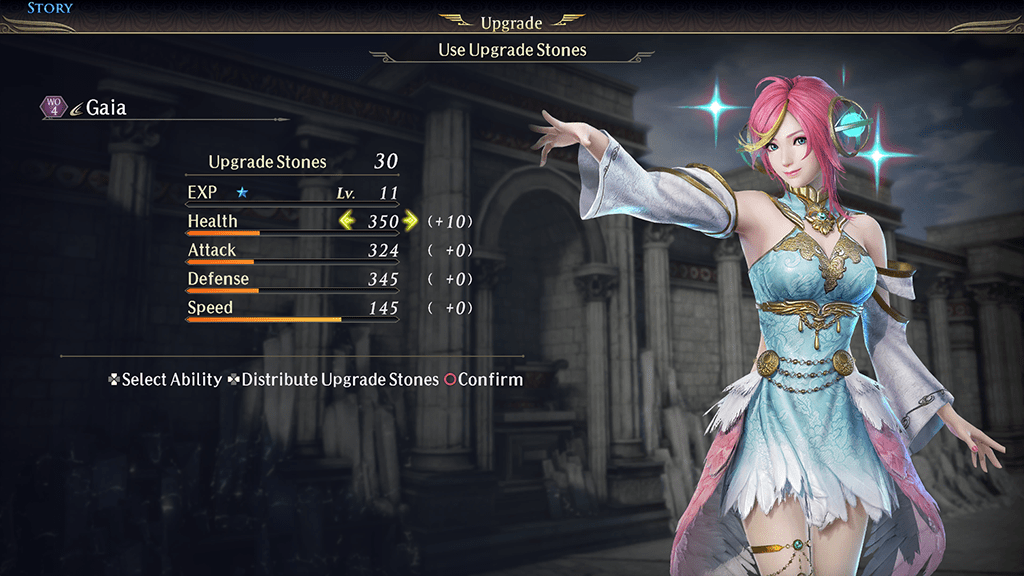Click the red circle Confirm icon
Viewport: 1024px width, 576px height.
(x=450, y=379)
